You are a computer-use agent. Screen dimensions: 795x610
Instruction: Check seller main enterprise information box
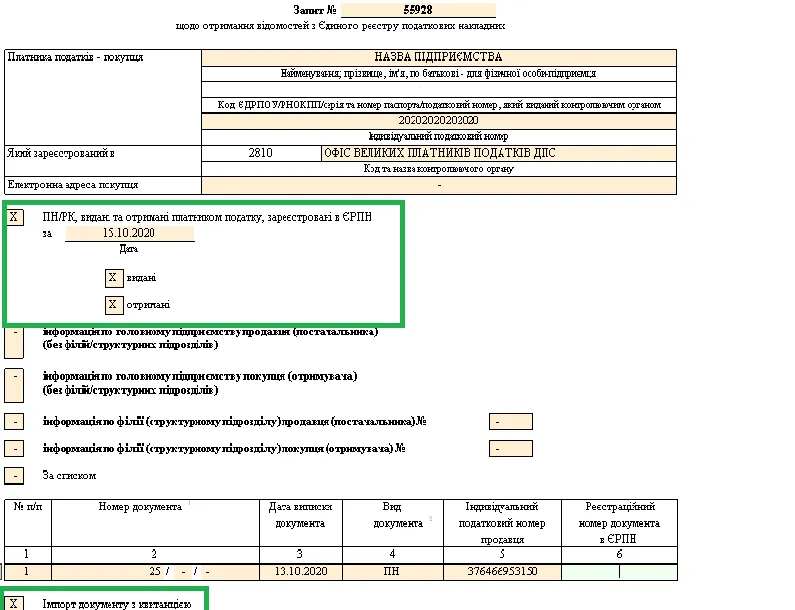click(14, 341)
